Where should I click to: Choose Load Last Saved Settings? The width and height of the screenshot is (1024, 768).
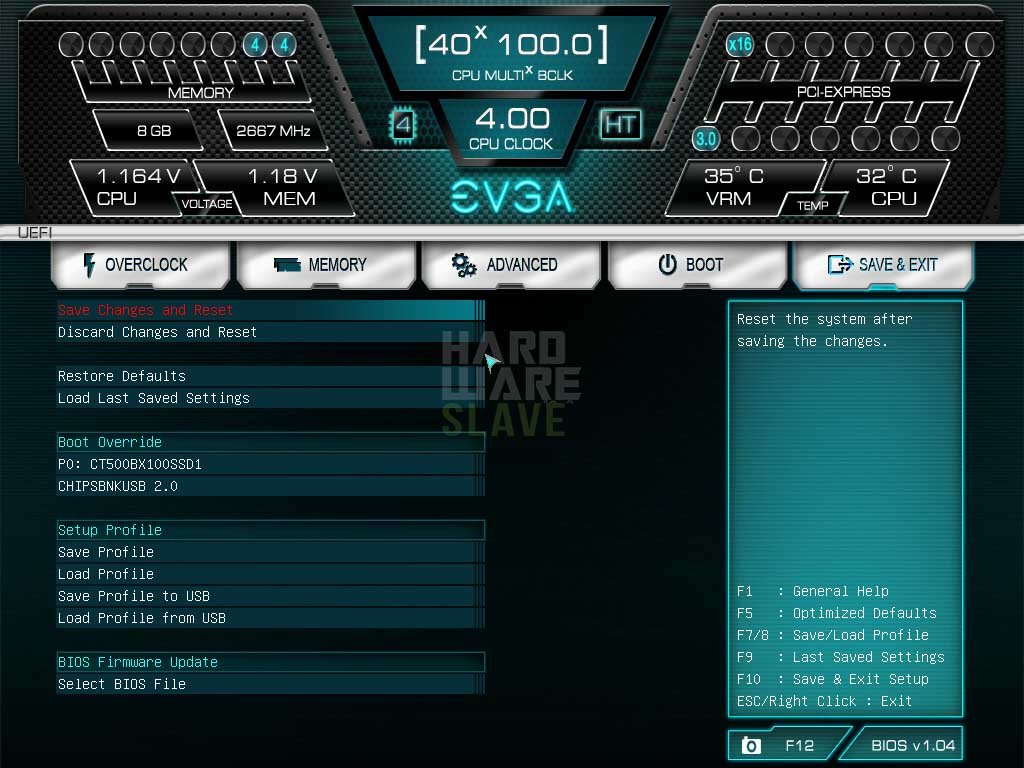click(x=270, y=398)
